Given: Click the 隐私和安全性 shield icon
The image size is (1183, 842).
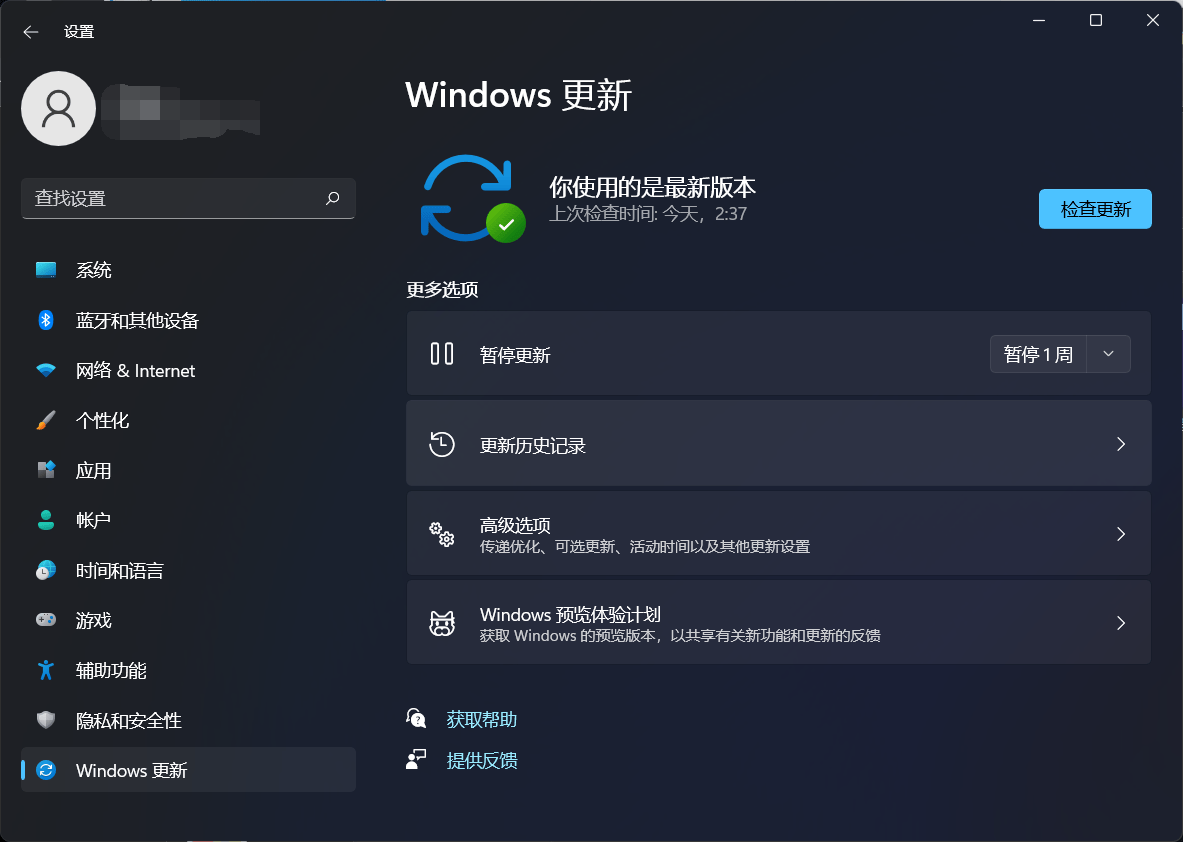Looking at the screenshot, I should (45, 720).
